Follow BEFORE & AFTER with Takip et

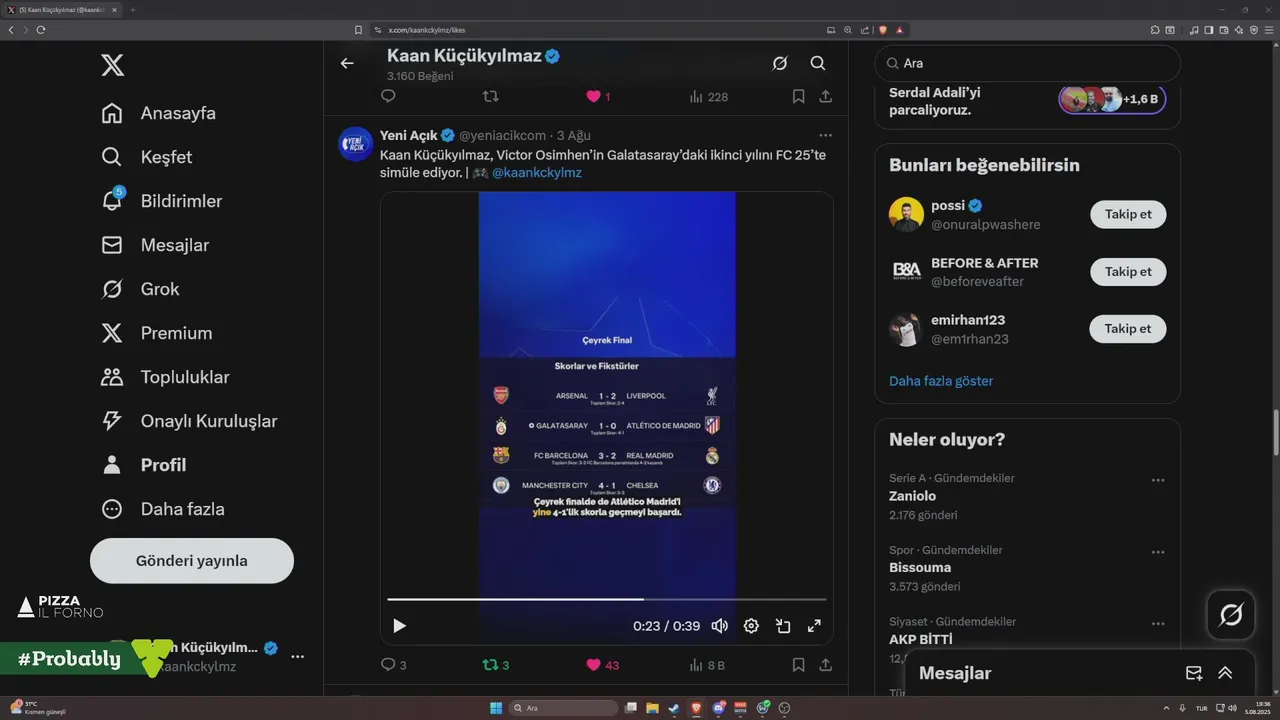coord(1128,271)
